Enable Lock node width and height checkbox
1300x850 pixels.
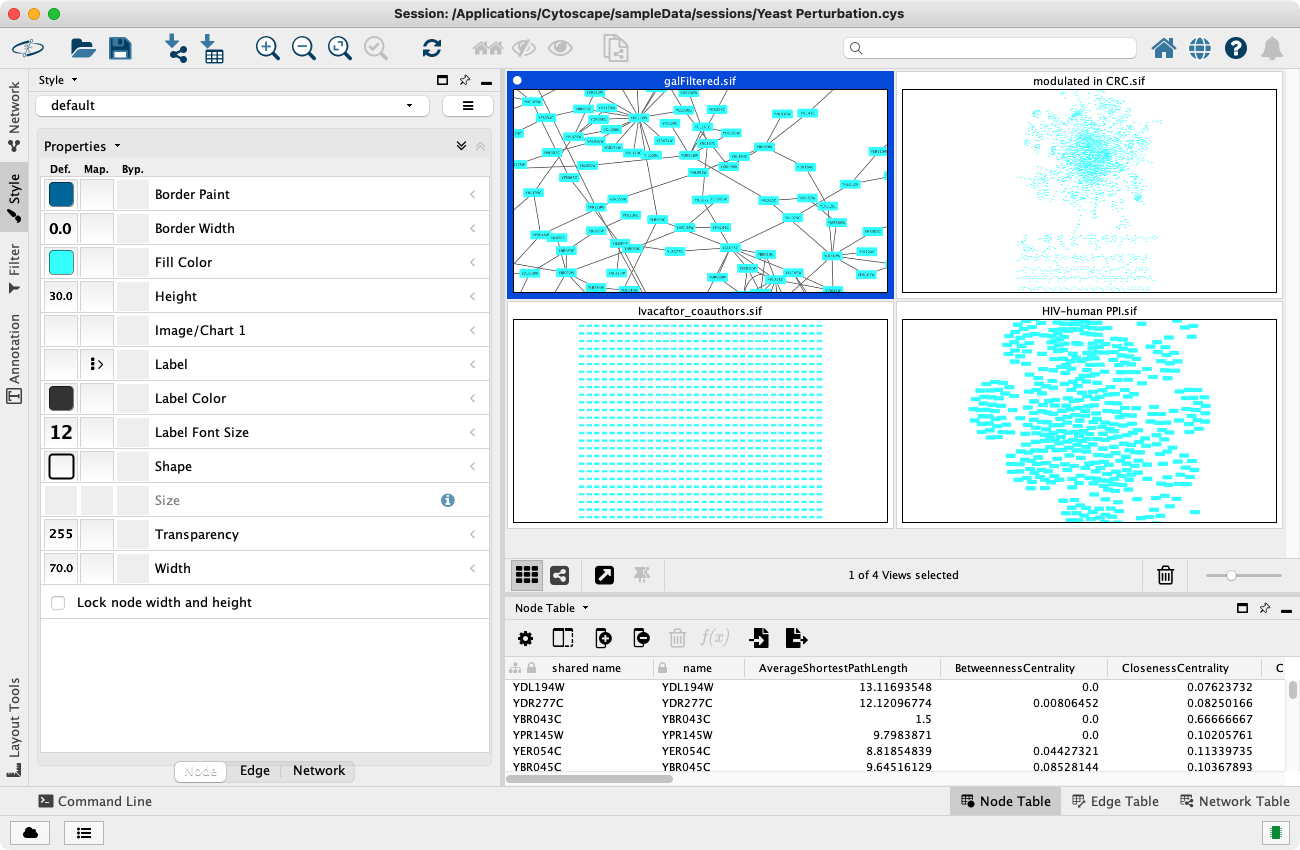58,603
